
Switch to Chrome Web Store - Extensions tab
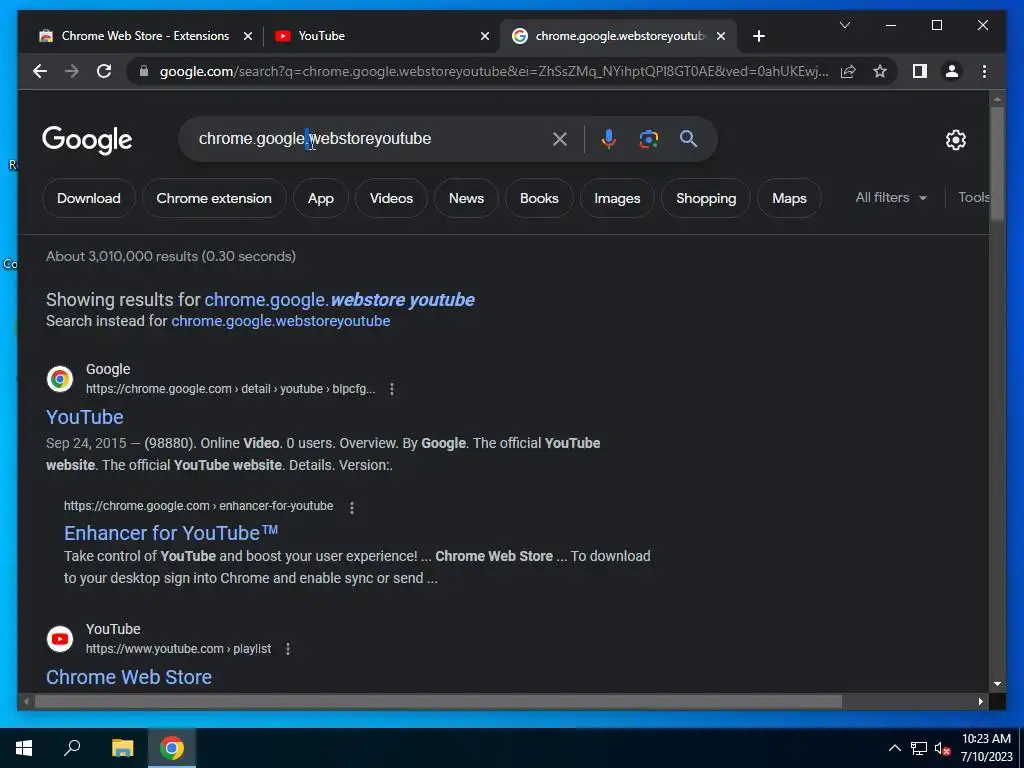point(145,36)
